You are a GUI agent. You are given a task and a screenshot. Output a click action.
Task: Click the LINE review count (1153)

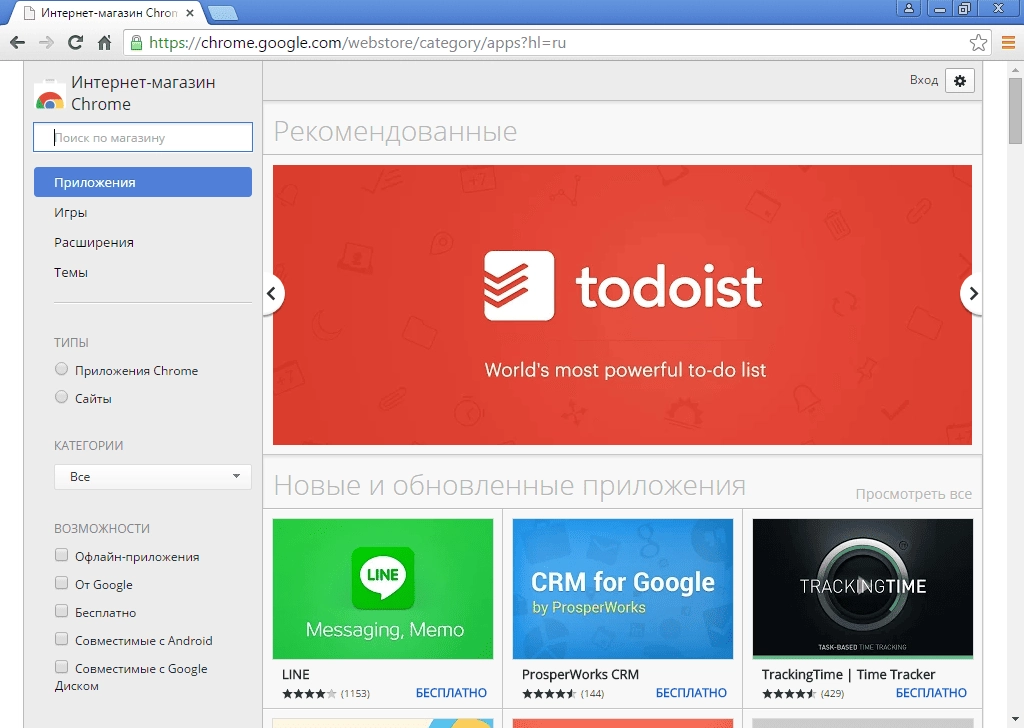point(355,693)
